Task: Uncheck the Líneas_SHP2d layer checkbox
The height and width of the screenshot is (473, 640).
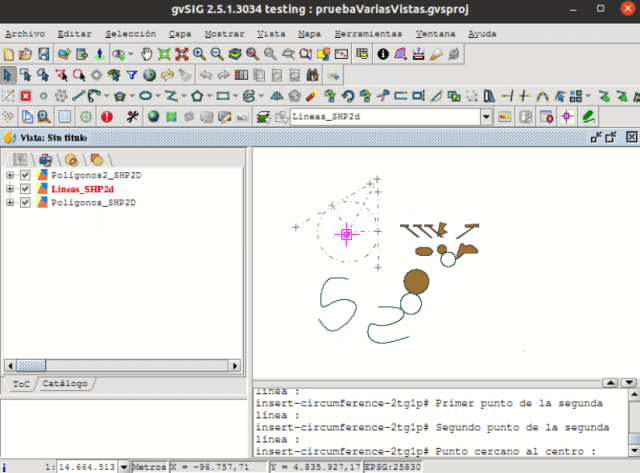Action: 25,189
